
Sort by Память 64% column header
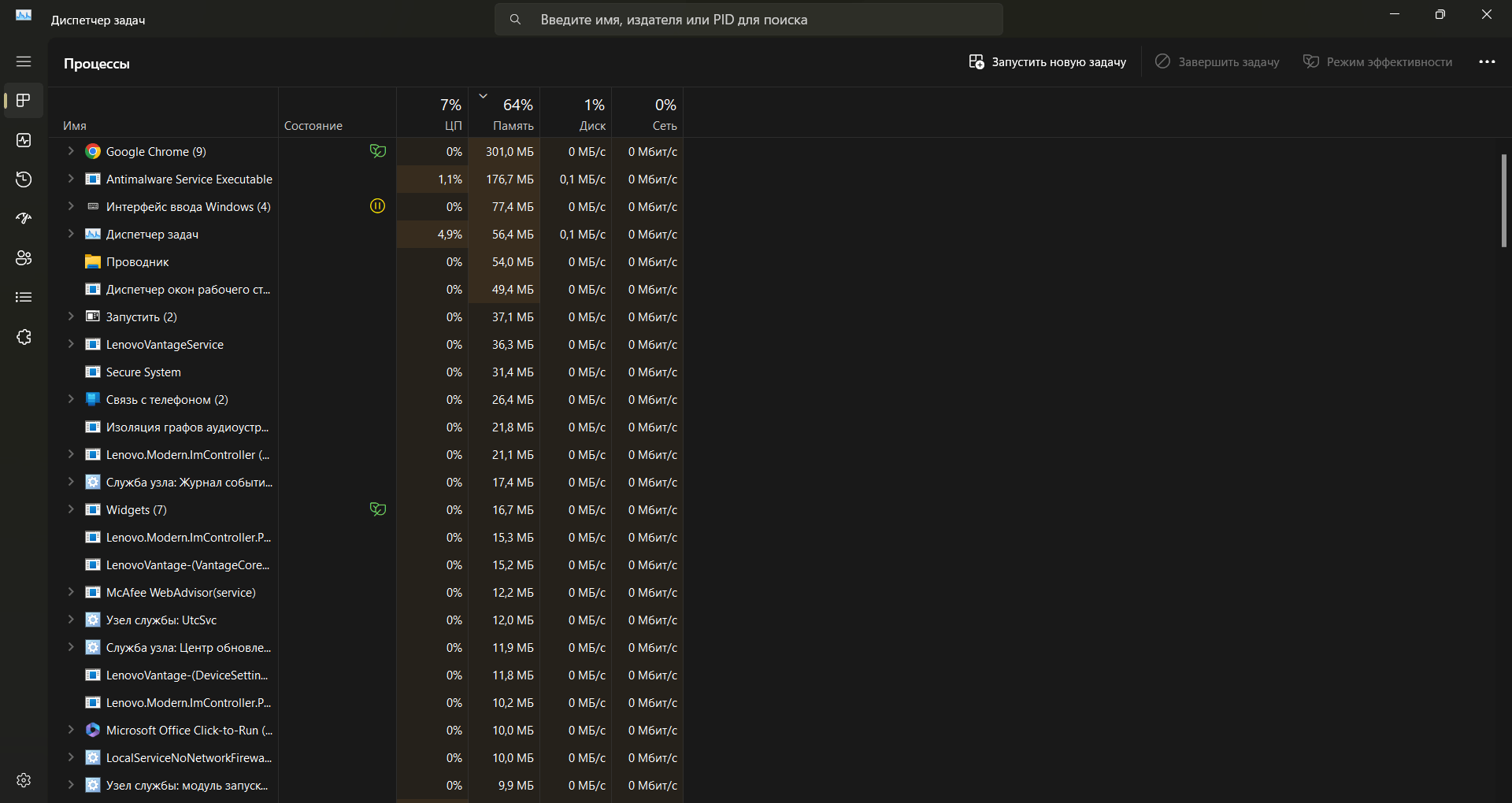click(504, 113)
